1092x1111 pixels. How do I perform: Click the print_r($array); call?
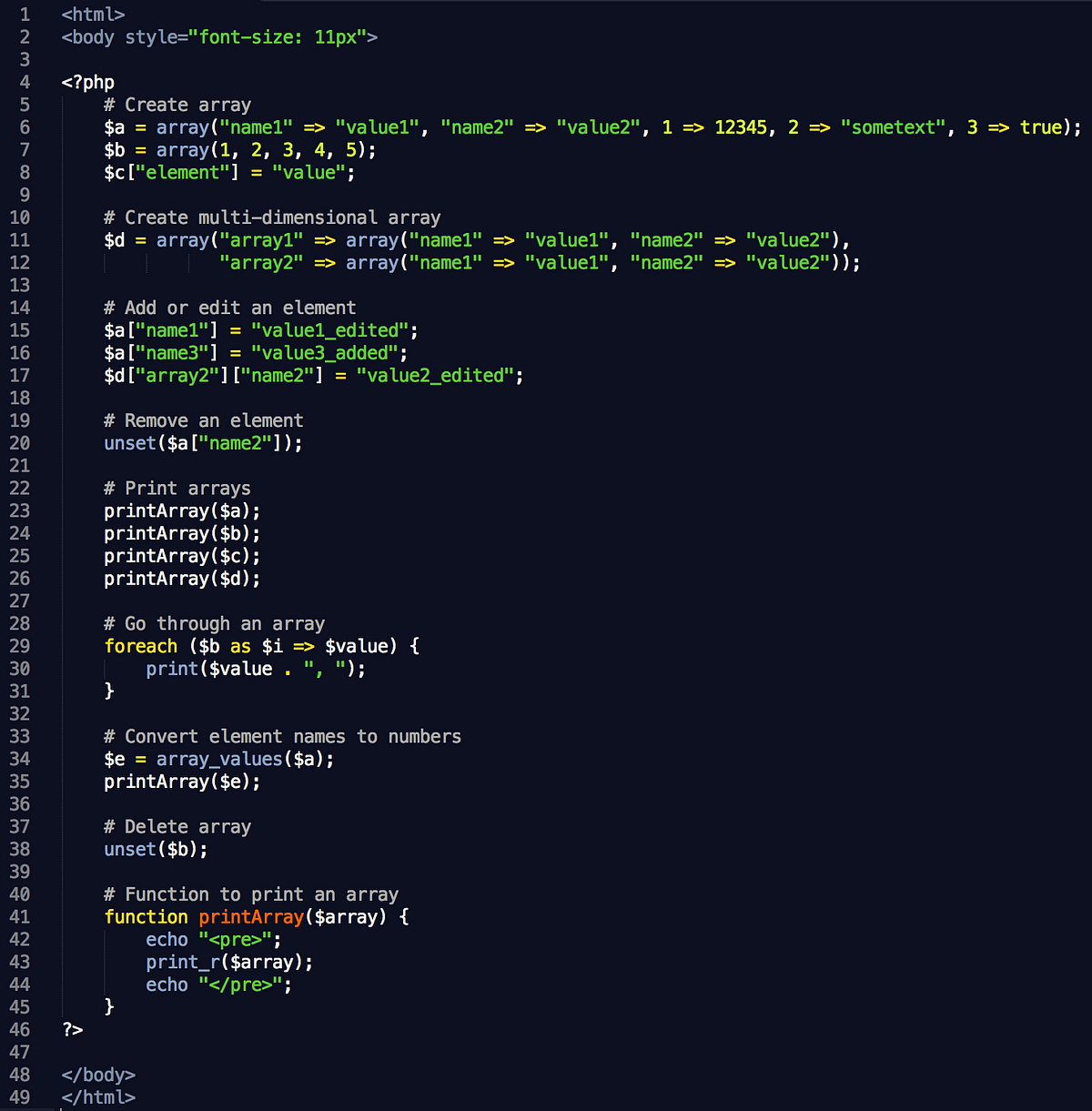pos(229,963)
